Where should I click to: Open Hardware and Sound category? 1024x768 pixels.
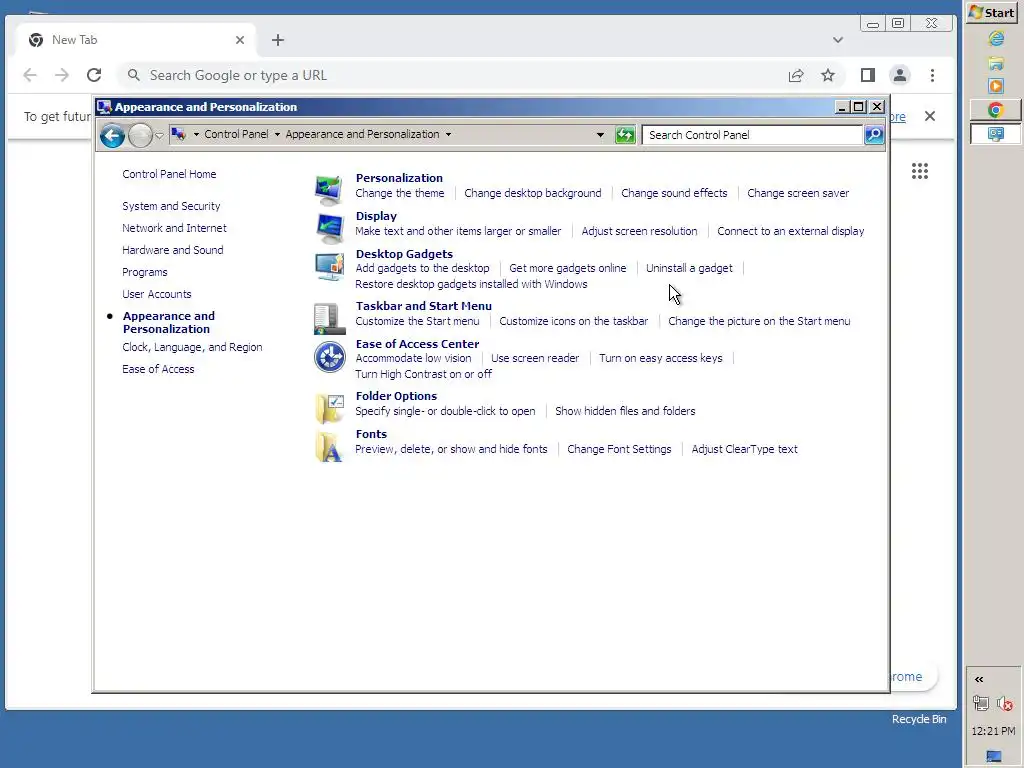click(x=172, y=250)
